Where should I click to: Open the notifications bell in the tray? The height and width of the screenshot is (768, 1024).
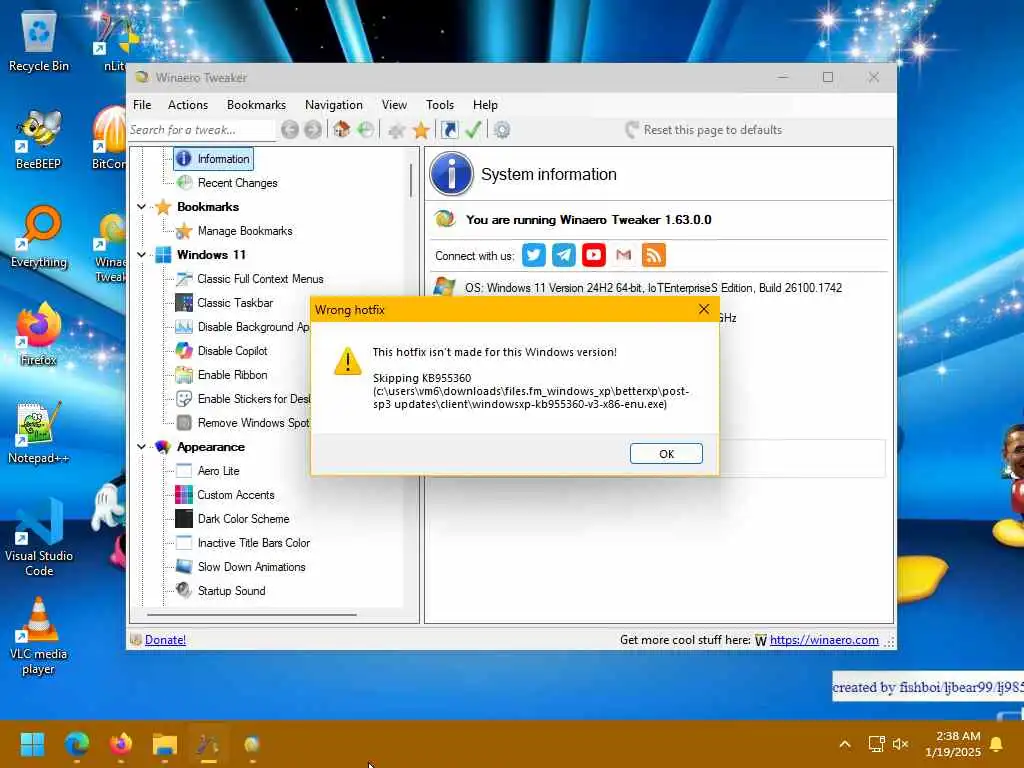[x=997, y=744]
